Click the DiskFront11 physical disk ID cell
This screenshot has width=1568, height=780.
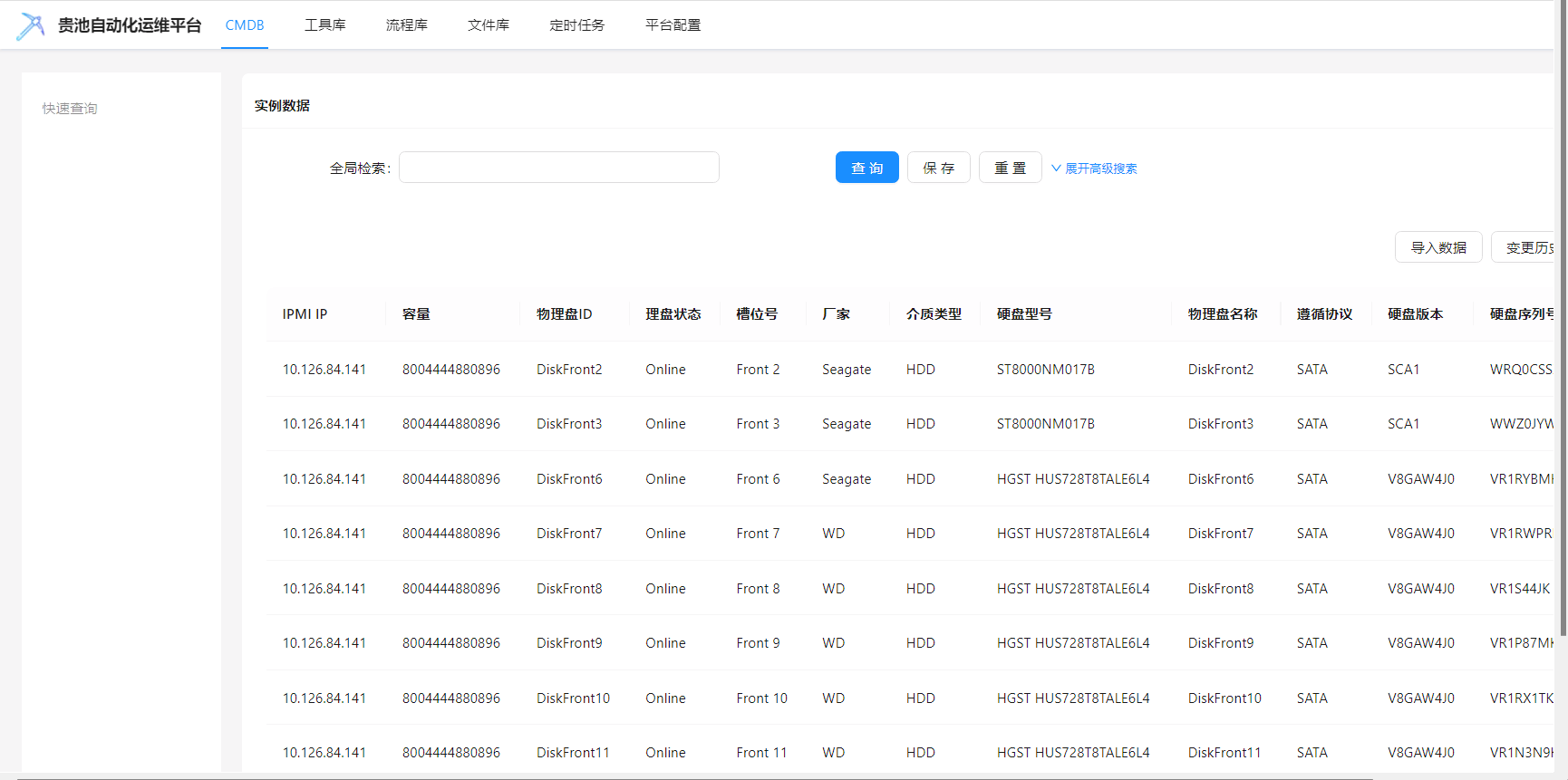point(574,753)
